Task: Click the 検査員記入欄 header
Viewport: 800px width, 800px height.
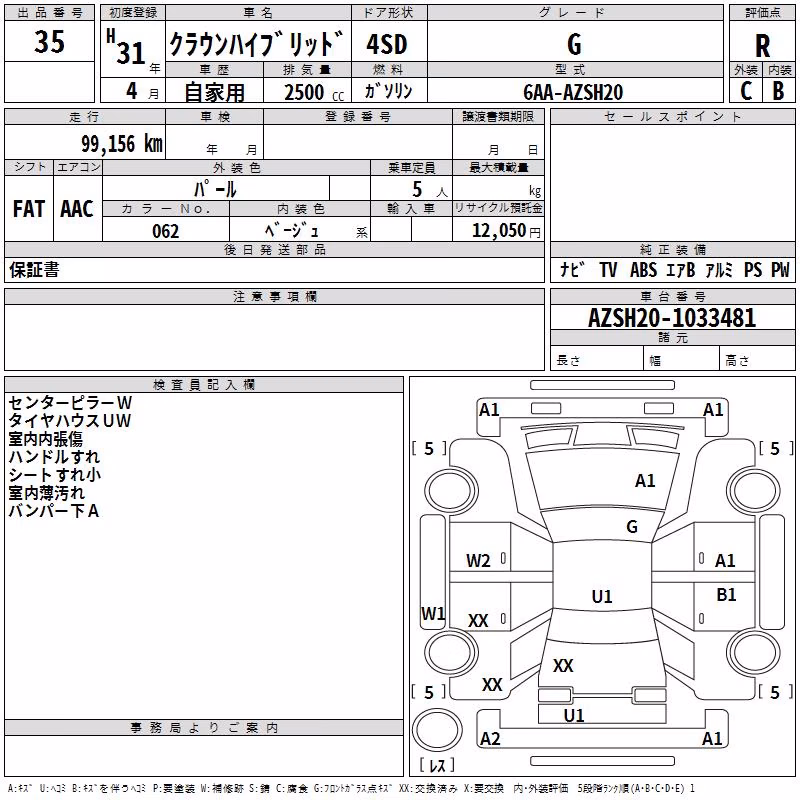Action: tap(204, 385)
